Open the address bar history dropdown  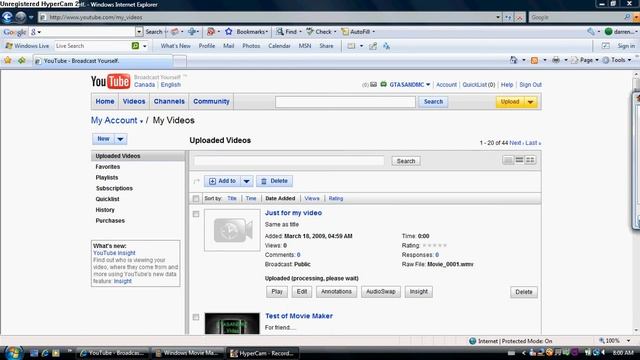(x=498, y=18)
